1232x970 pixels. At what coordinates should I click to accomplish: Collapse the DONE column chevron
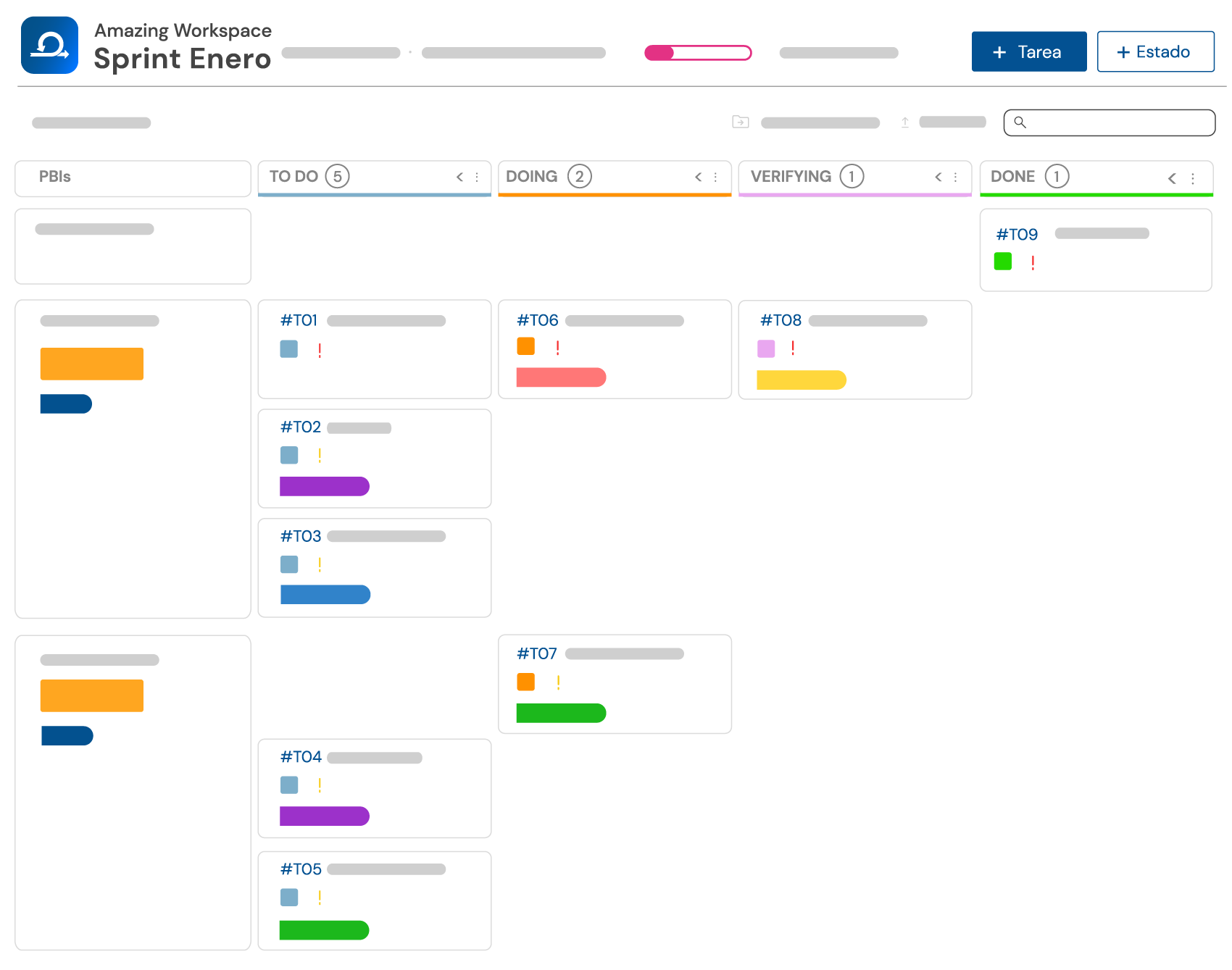point(1172,178)
